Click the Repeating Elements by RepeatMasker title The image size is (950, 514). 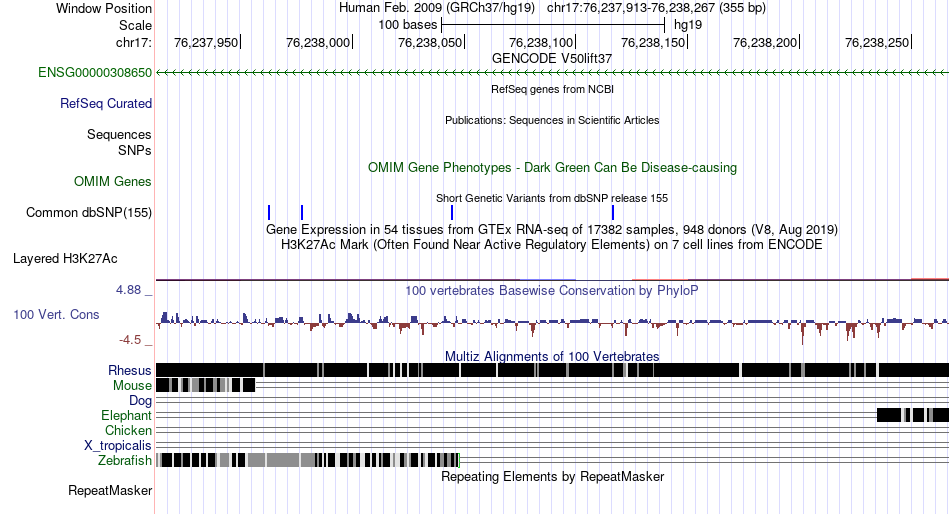[552, 476]
